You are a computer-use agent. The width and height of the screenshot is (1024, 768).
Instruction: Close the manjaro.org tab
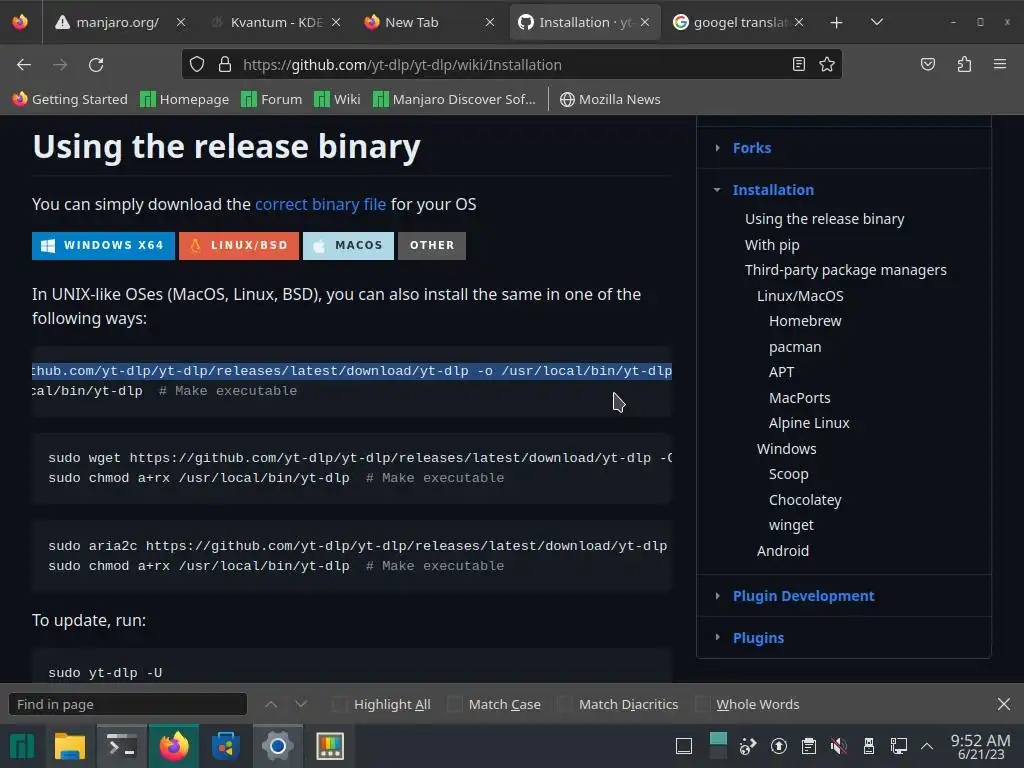click(181, 22)
